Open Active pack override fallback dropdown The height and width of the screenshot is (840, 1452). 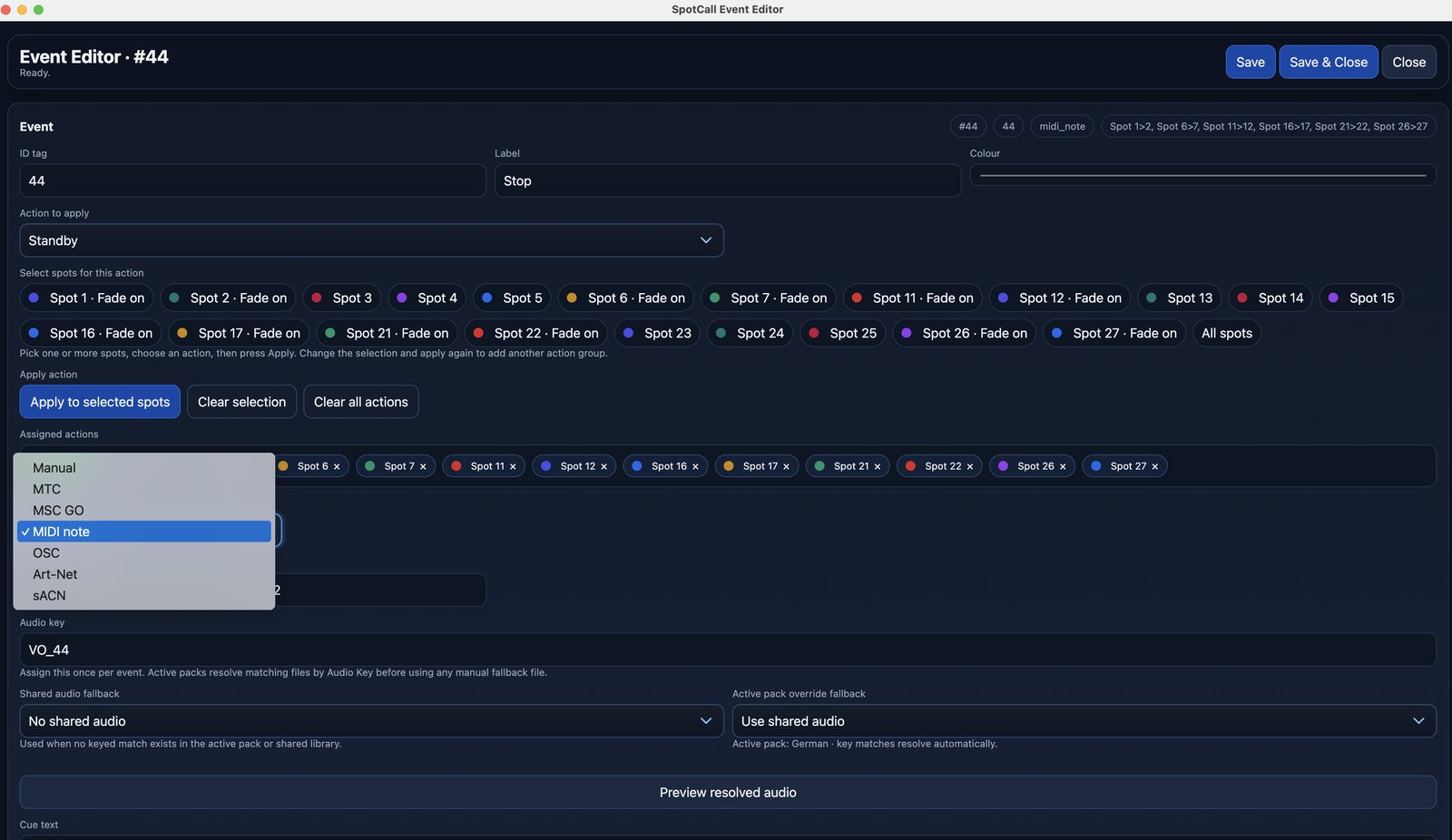[x=1084, y=721]
